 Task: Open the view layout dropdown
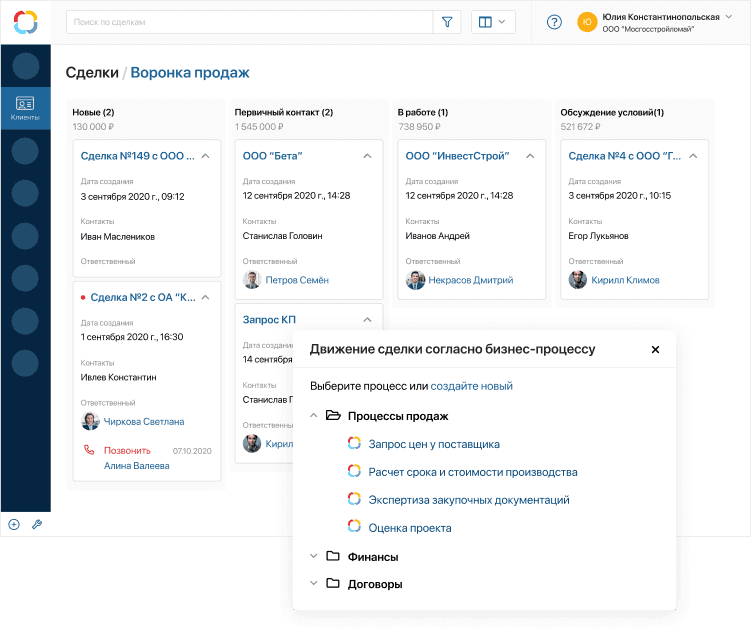pos(493,22)
